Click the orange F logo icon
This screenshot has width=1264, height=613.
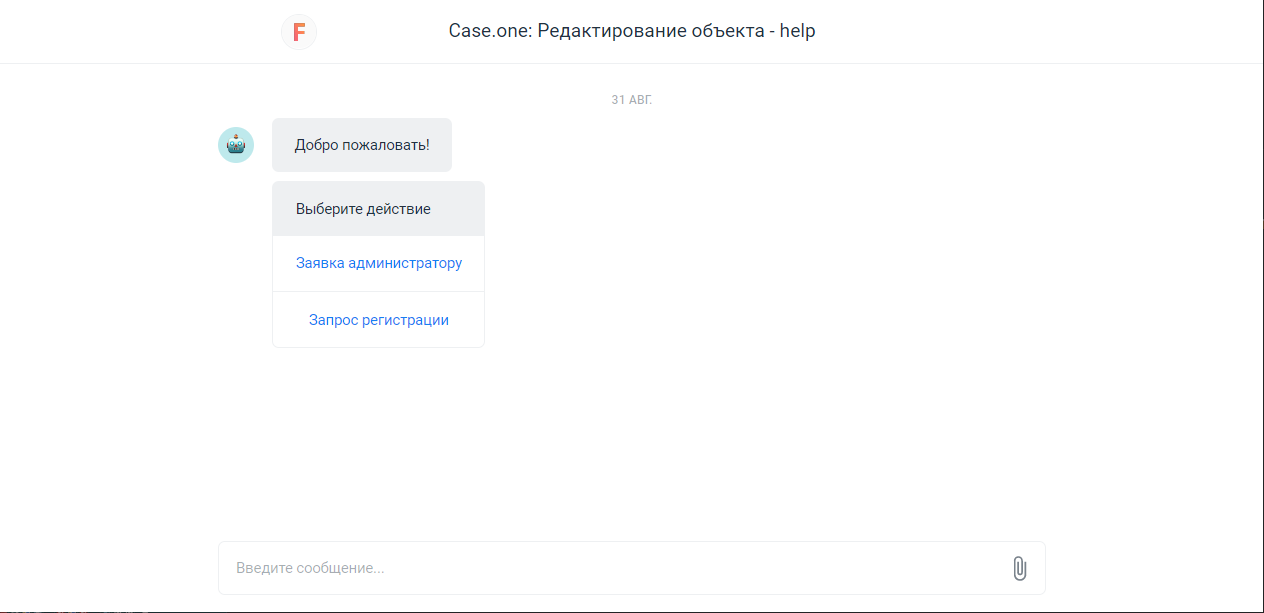click(299, 32)
